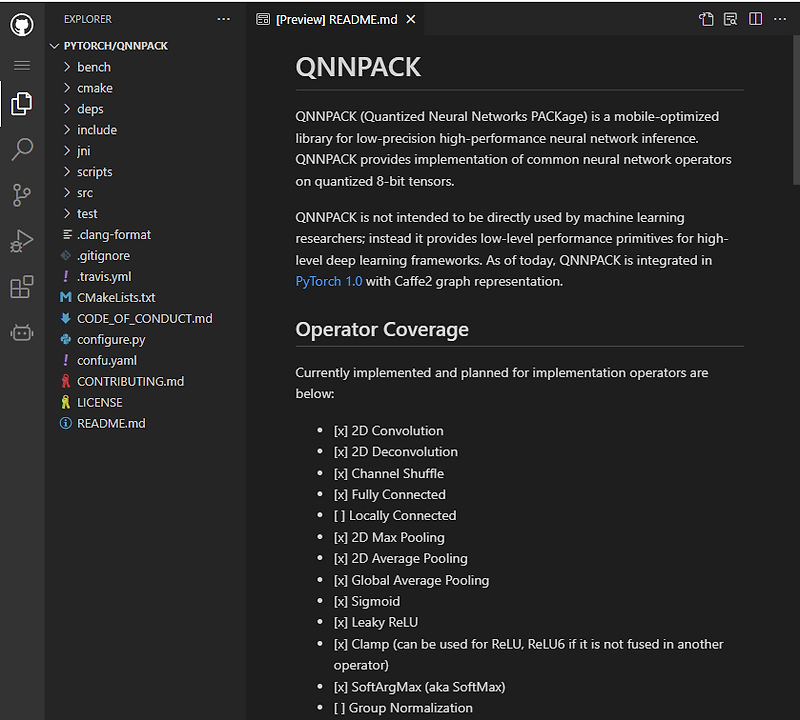Open the LICENSE file
Viewport: 800px width, 720px height.
(x=99, y=403)
